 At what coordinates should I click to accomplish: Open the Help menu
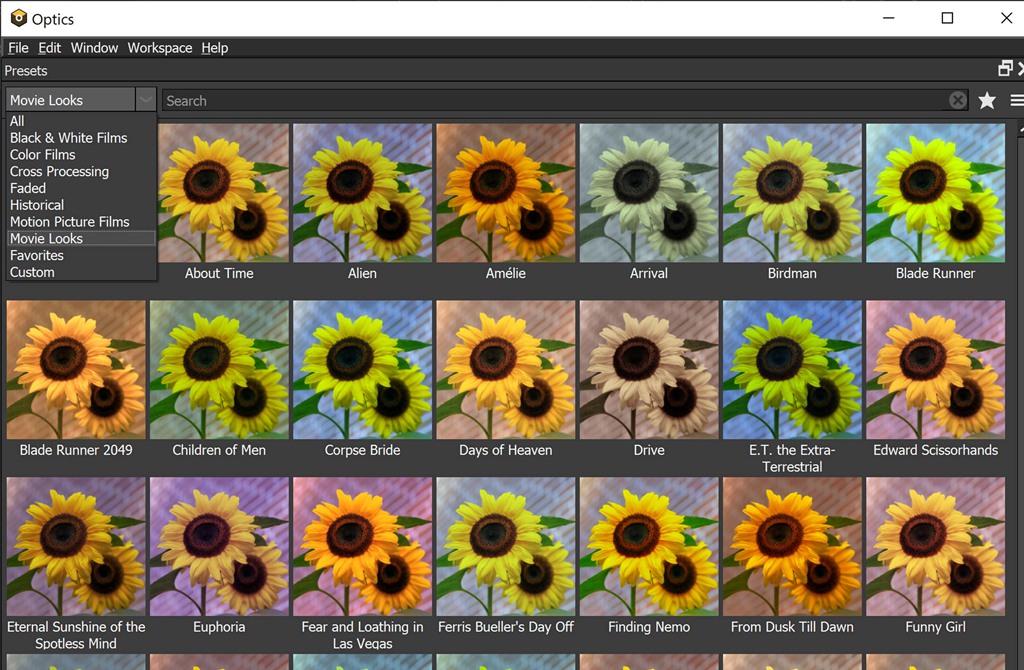(x=215, y=48)
